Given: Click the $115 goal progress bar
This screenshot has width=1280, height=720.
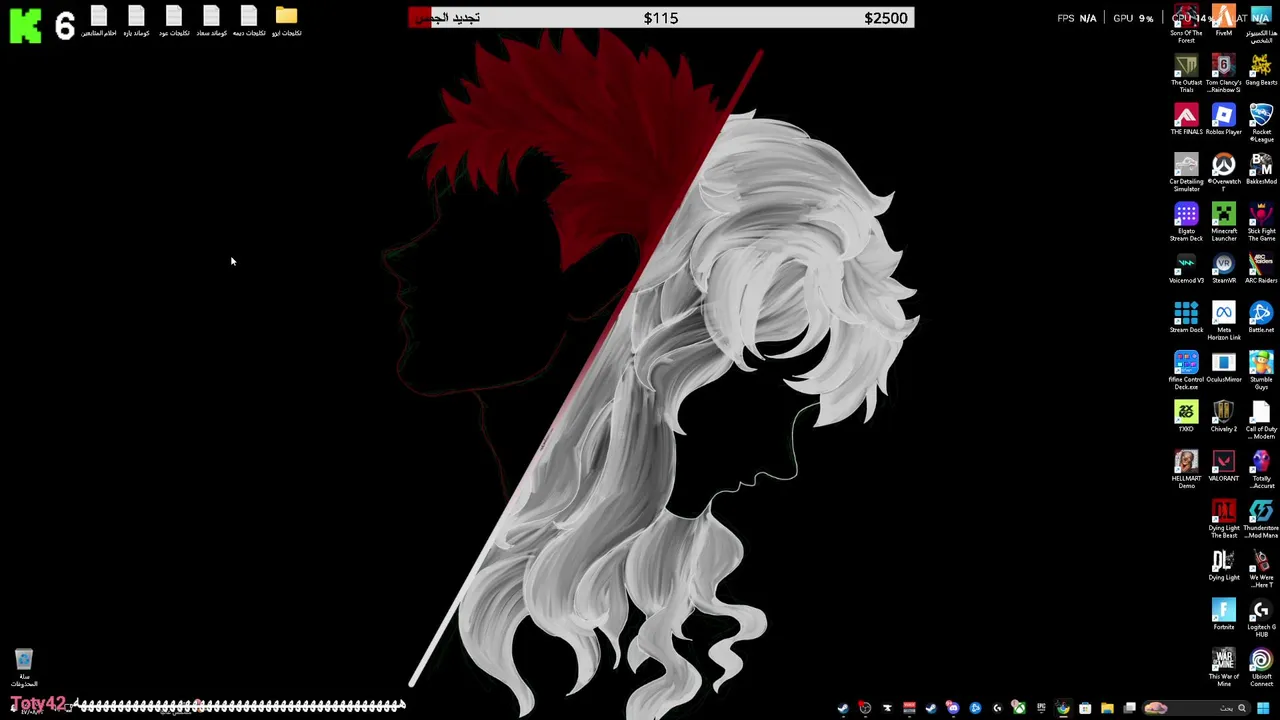Looking at the screenshot, I should point(661,18).
